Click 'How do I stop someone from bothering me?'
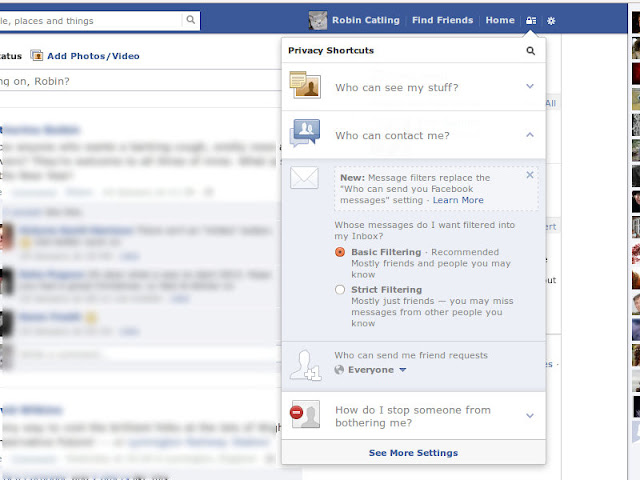640x480 pixels. (413, 416)
